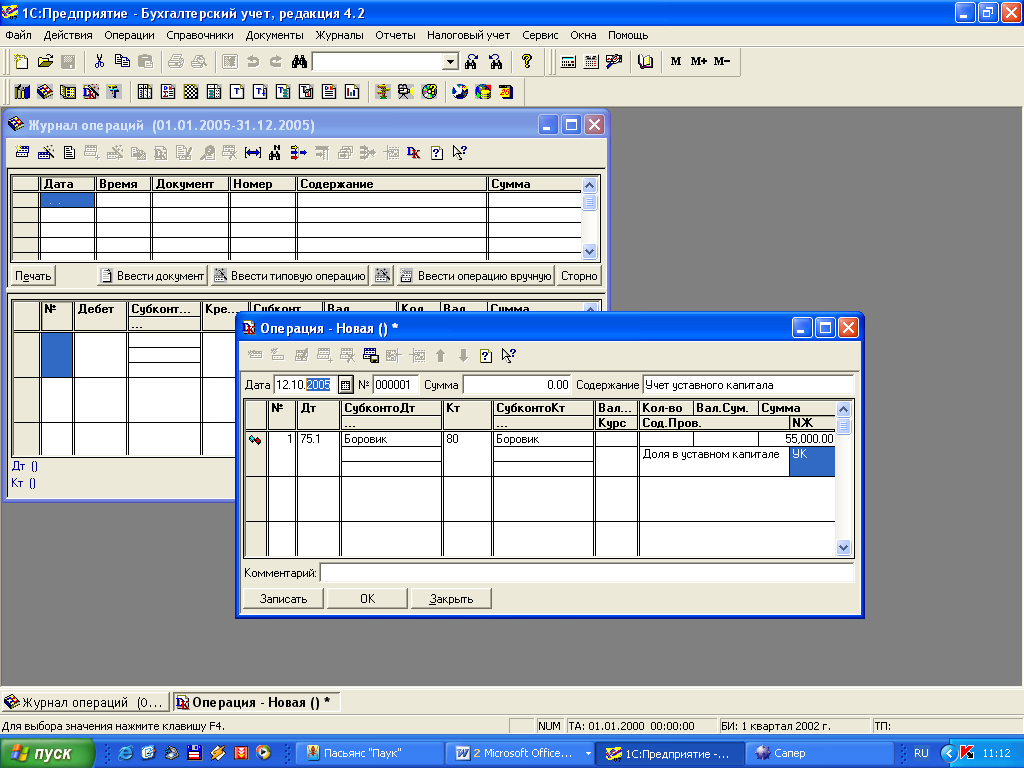Click the movie camera icon in second toolbar
The image size is (1024, 768).
click(x=406, y=92)
